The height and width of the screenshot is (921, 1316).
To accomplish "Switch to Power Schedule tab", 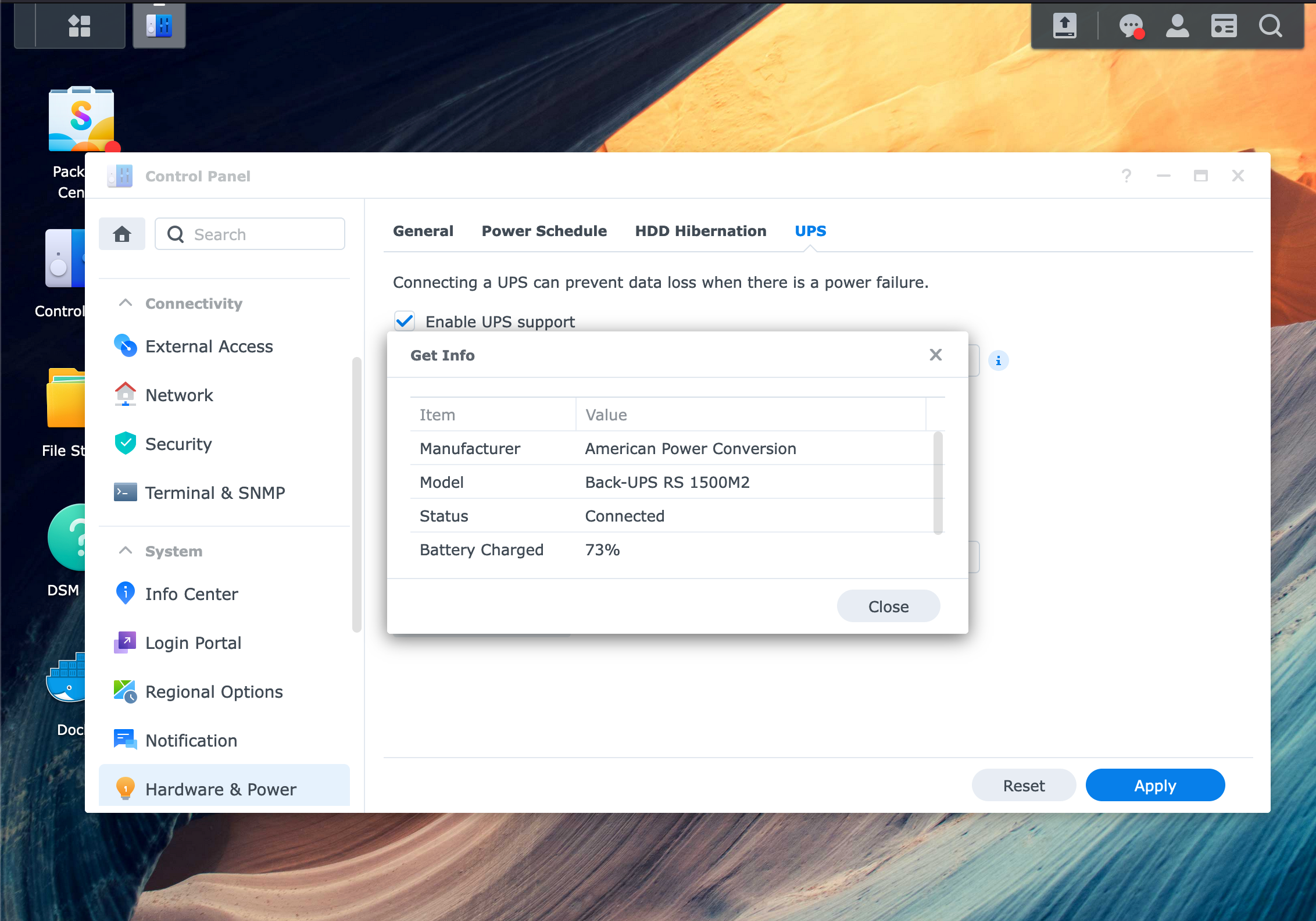I will pos(543,230).
